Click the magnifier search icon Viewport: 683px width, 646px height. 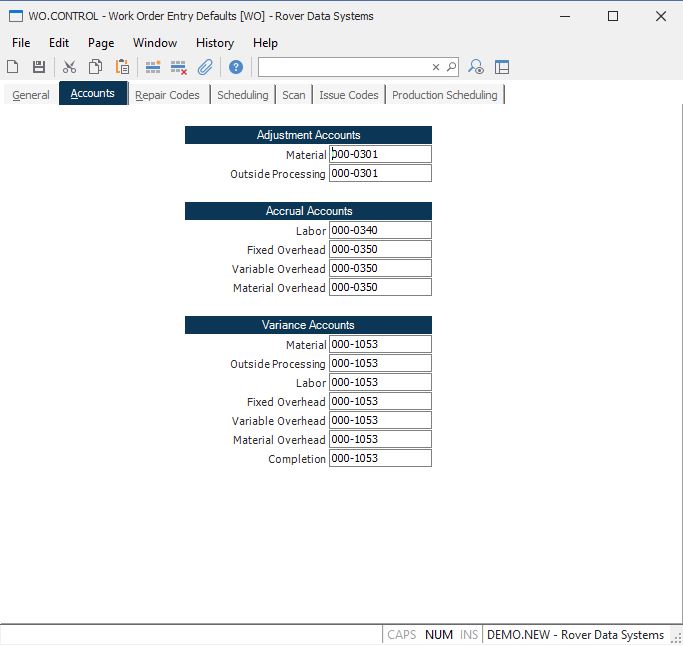451,67
